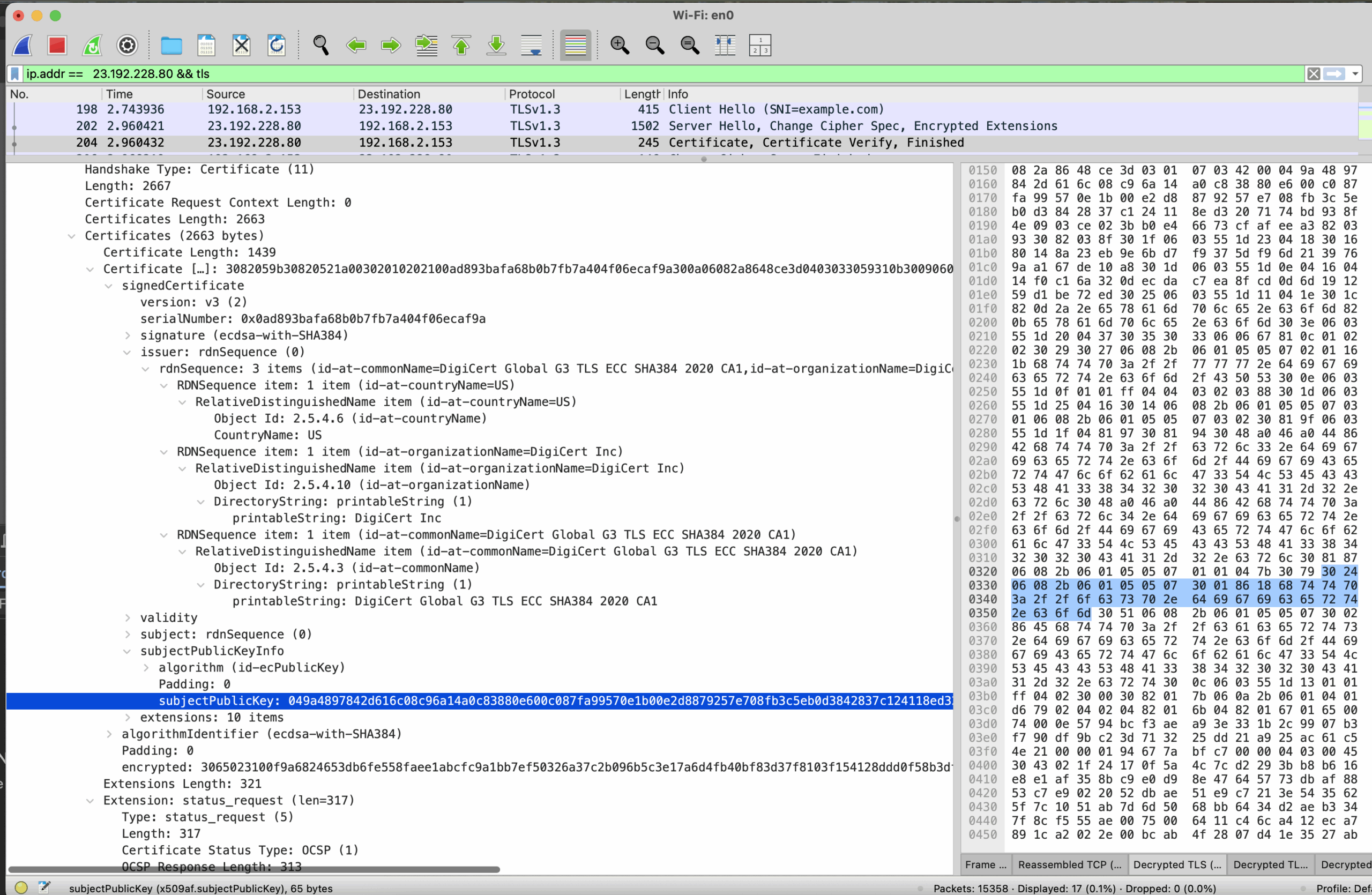Restart the current capture
This screenshot has width=1372, height=895.
(92, 45)
